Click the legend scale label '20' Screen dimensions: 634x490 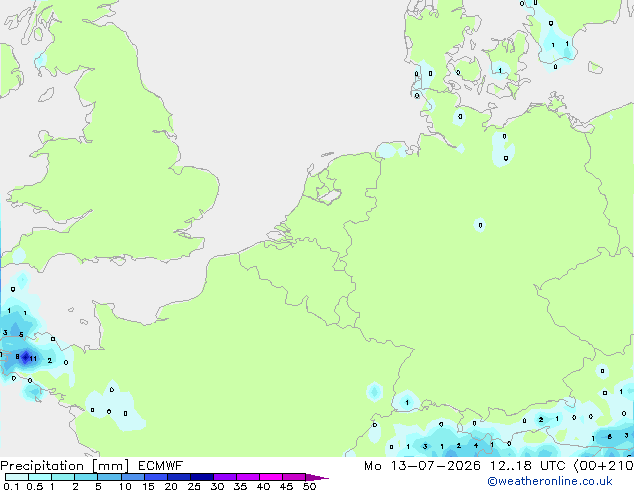tap(171, 486)
